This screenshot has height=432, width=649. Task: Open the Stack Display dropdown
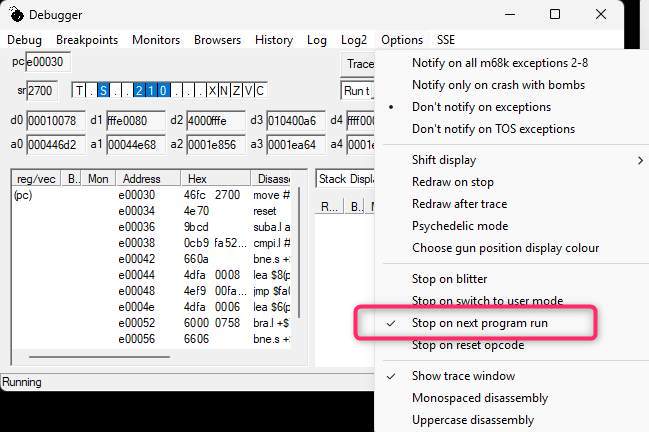coord(346,179)
